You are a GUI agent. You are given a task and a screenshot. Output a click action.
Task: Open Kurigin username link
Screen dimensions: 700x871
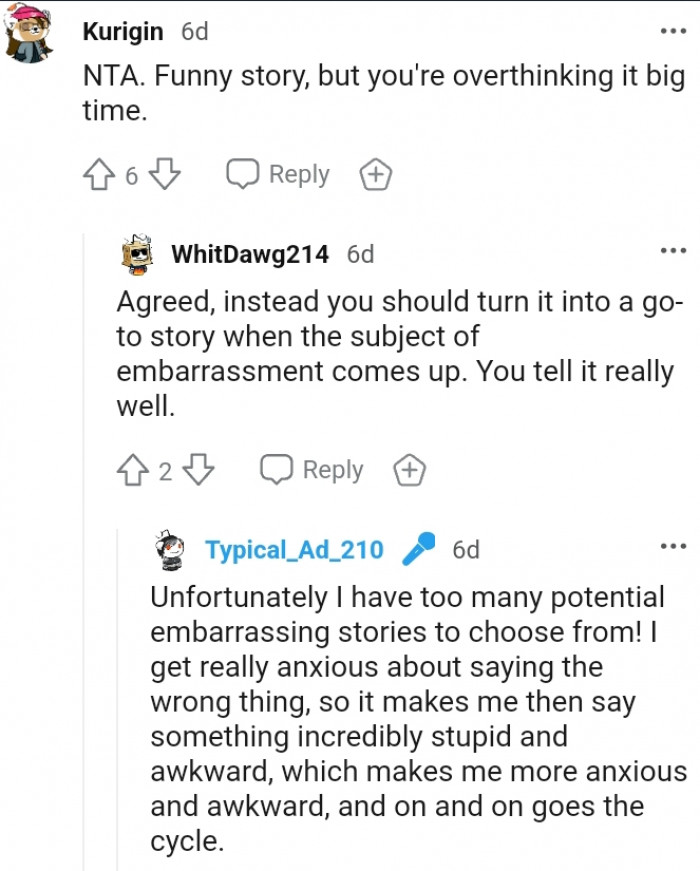(x=123, y=31)
